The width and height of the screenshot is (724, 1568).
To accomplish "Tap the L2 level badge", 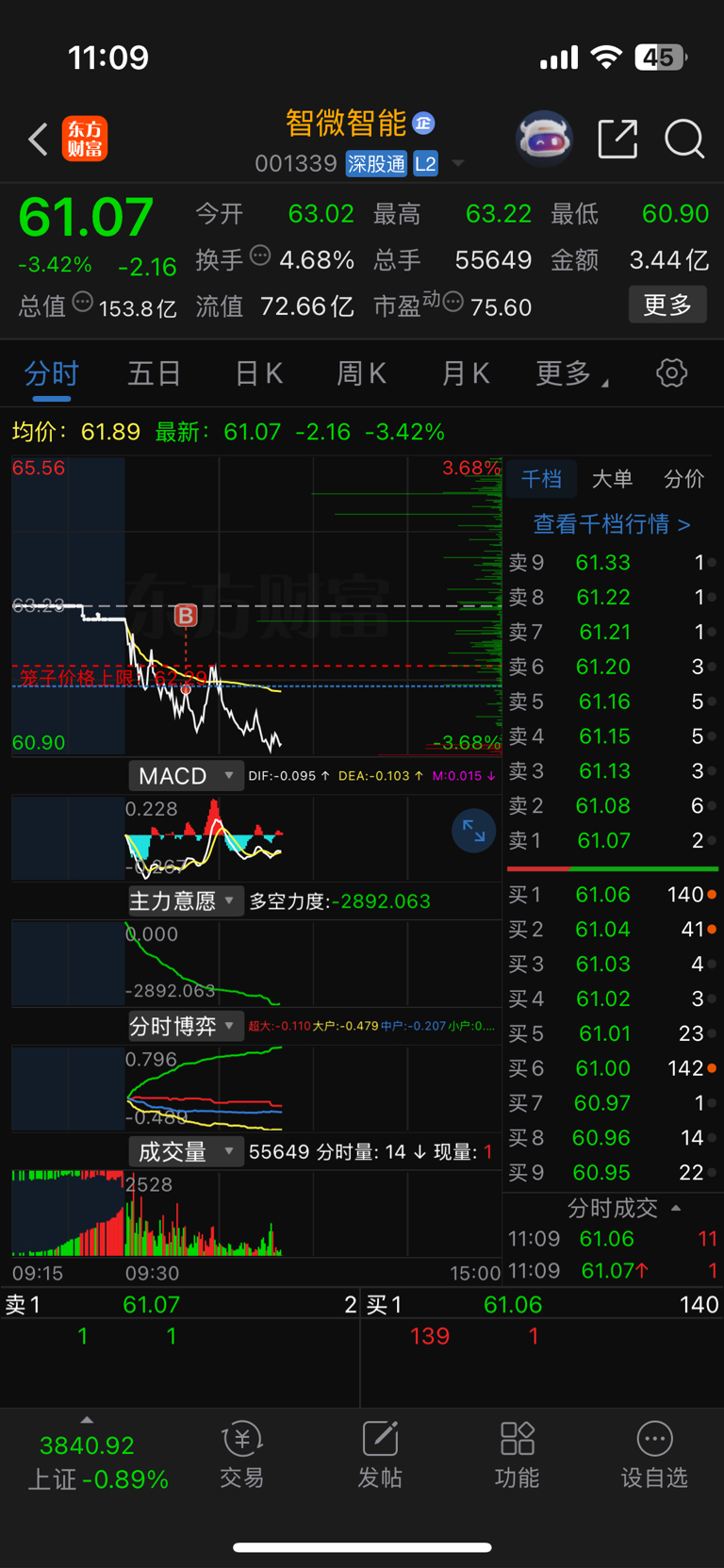I will (x=425, y=164).
